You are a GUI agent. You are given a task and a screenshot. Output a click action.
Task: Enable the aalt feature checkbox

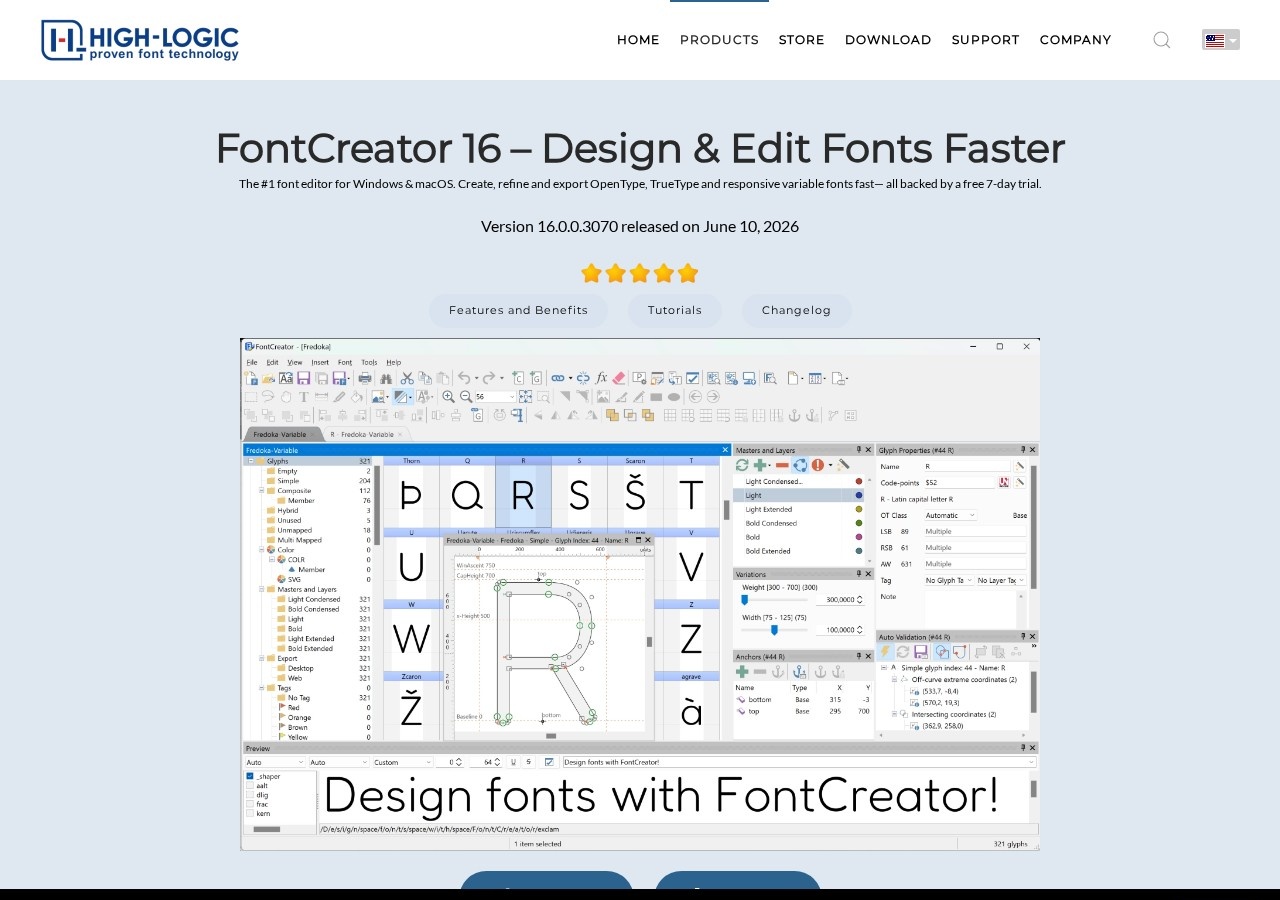click(250, 786)
